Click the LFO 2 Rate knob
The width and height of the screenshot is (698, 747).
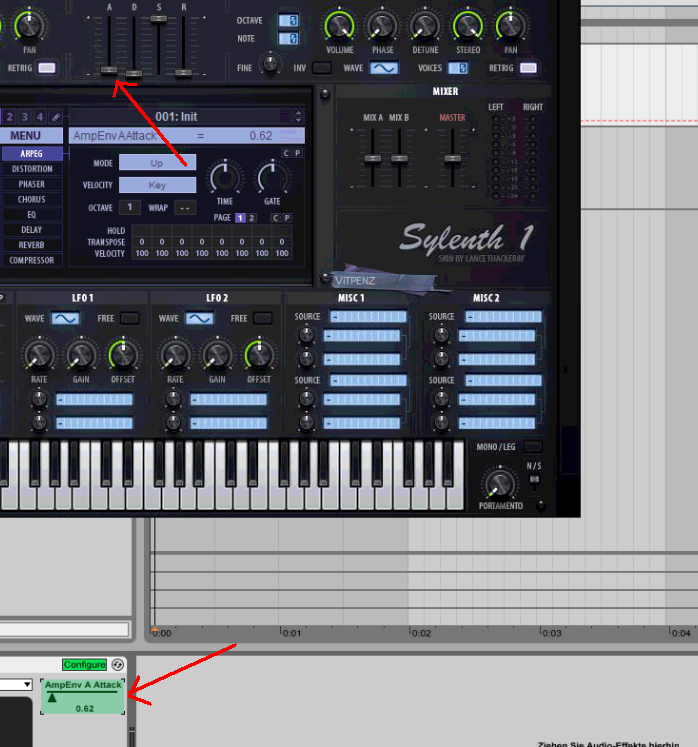[x=175, y=355]
